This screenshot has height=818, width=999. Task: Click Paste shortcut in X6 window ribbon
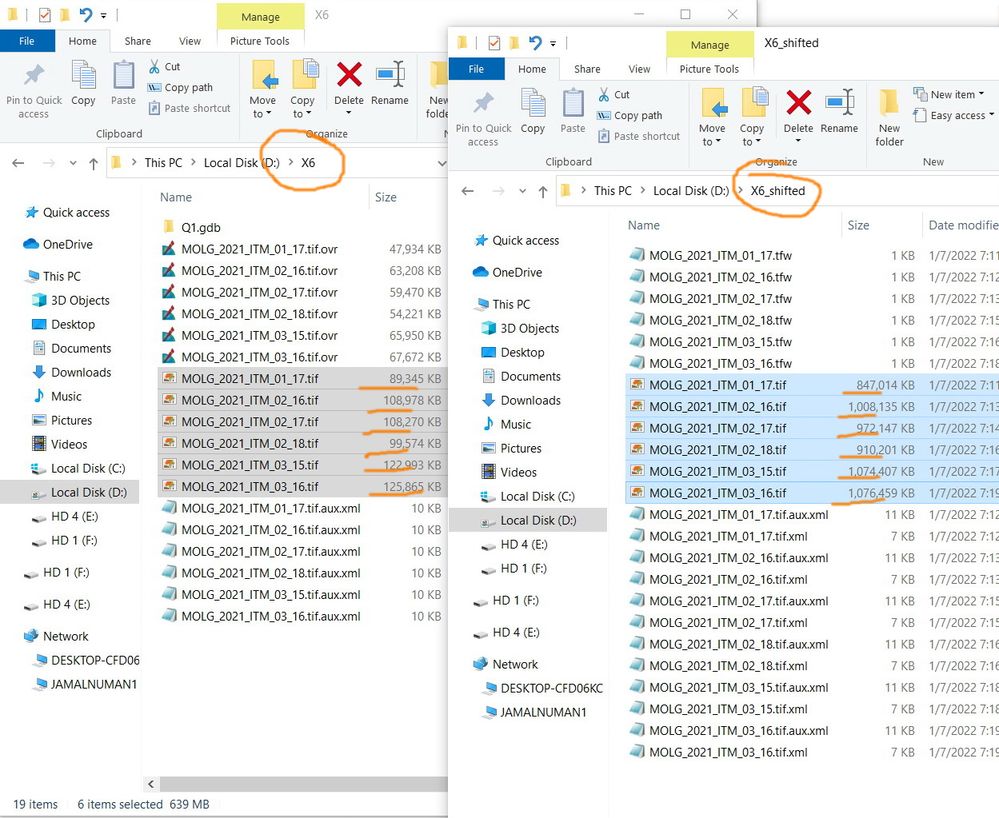click(190, 108)
